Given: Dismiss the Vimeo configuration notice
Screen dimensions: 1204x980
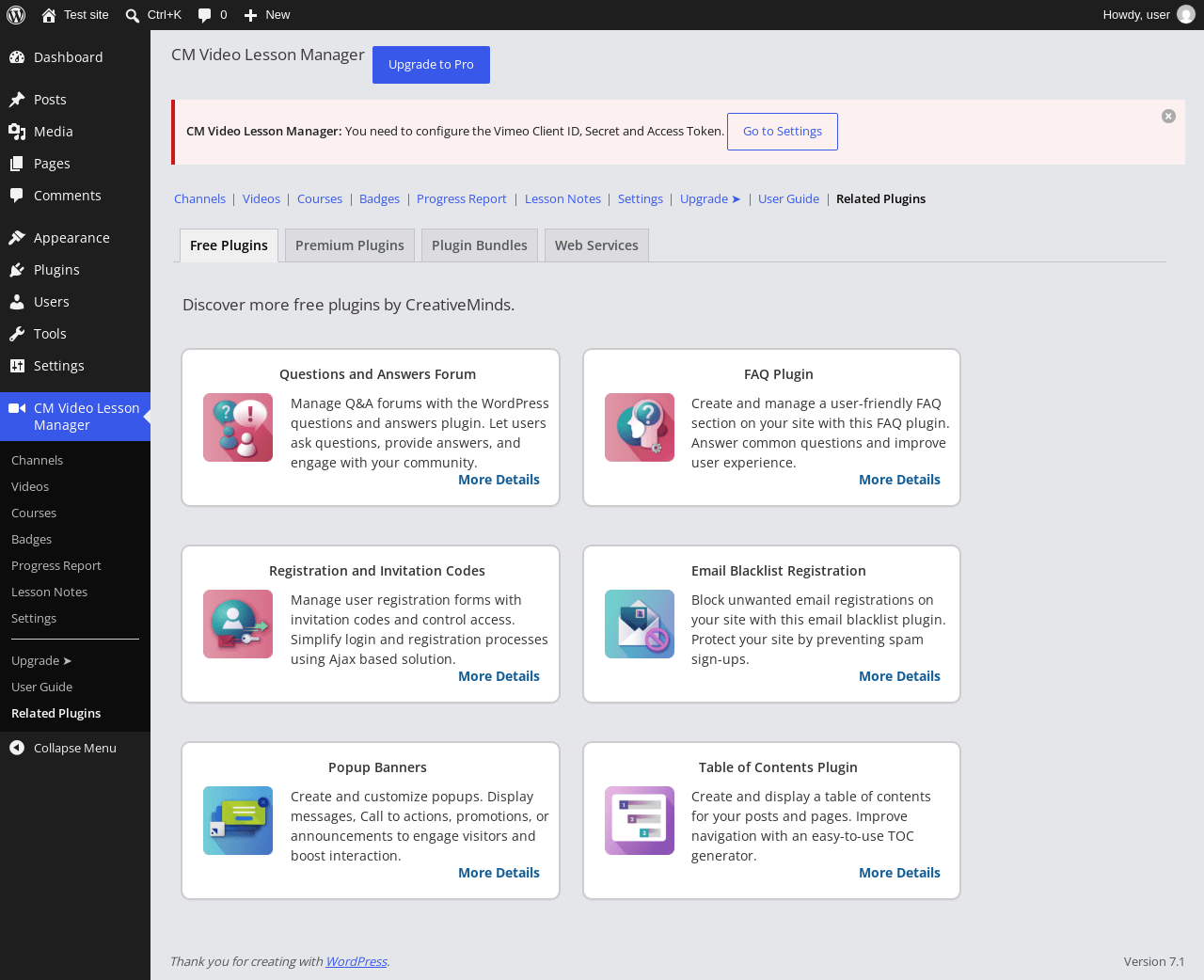Looking at the screenshot, I should 1168,117.
